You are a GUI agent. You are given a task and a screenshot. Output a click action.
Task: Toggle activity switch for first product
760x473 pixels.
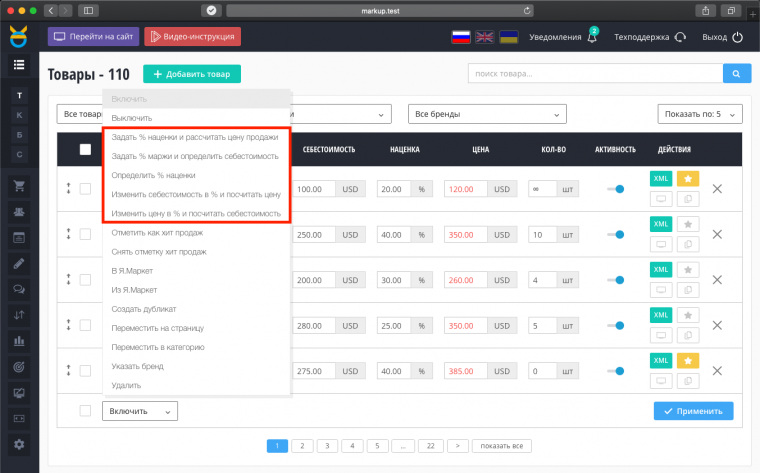point(615,189)
